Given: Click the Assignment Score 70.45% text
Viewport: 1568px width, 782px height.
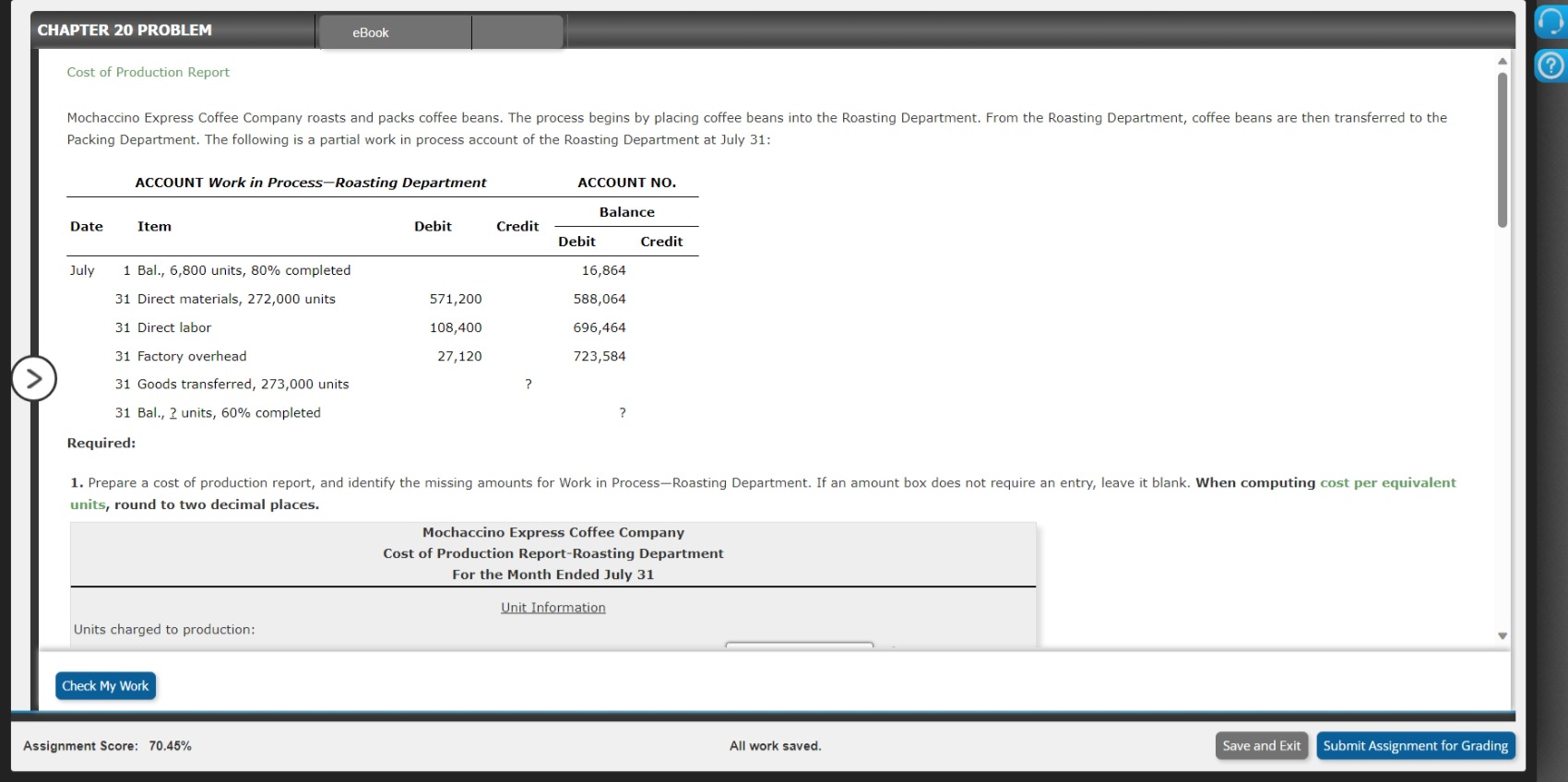Looking at the screenshot, I should tap(107, 746).
